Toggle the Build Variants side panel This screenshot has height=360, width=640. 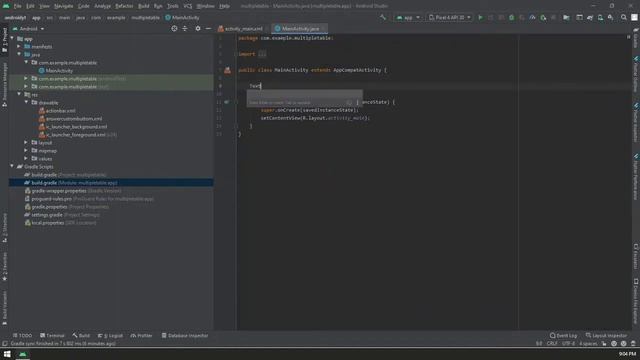tap(4, 309)
